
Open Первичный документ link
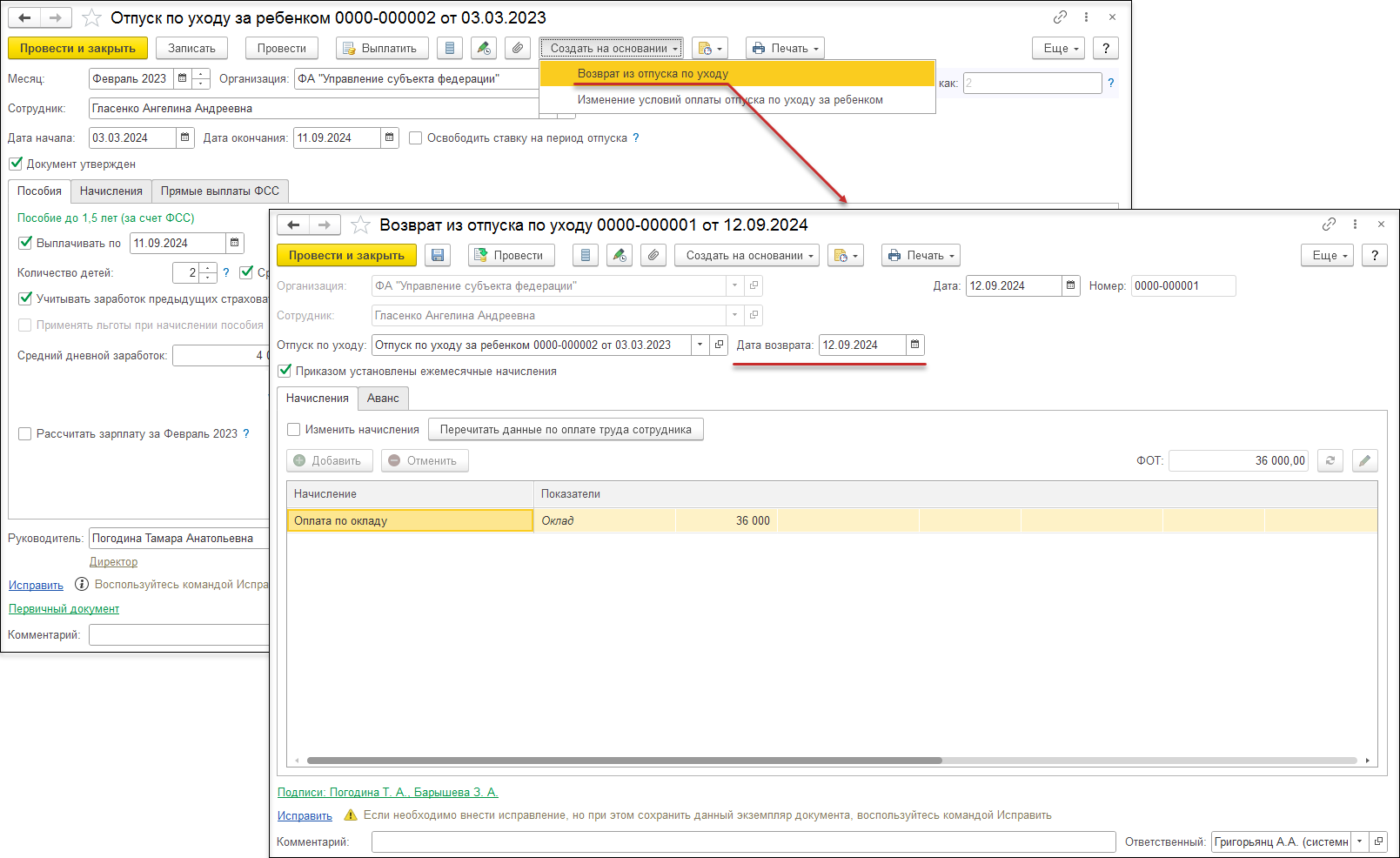[64, 609]
